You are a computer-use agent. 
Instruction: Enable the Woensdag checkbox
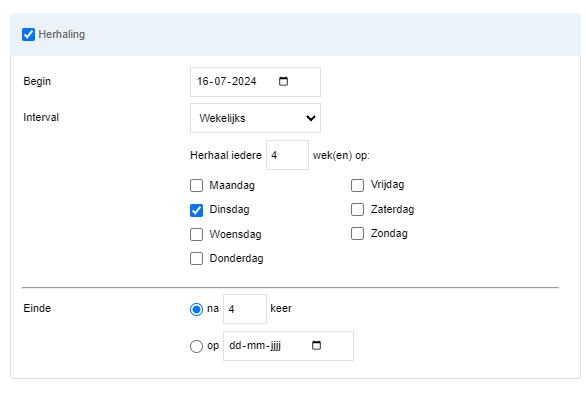tap(197, 235)
